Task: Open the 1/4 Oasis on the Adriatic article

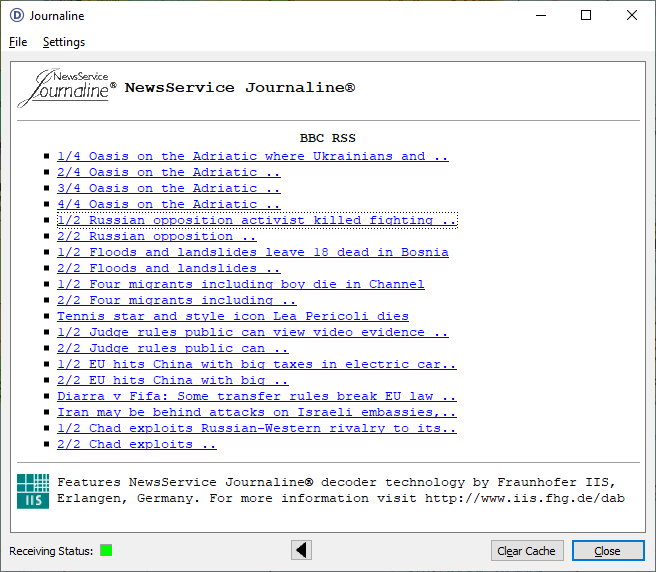Action: (x=252, y=156)
